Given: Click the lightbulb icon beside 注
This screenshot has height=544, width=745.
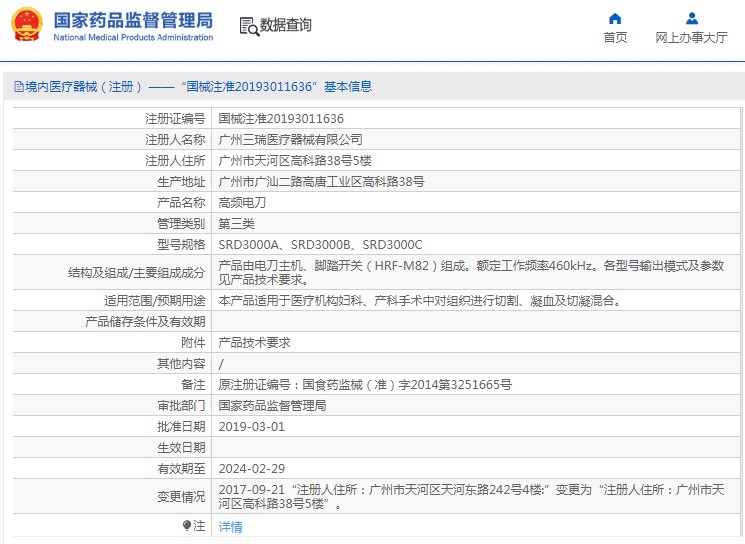Looking at the screenshot, I should click(x=186, y=525).
